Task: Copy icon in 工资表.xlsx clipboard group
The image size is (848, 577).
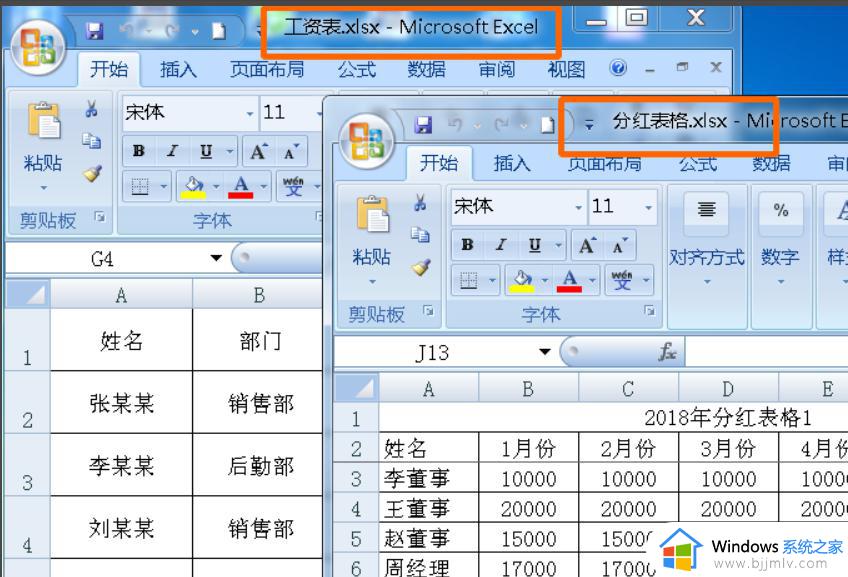Action: click(91, 141)
